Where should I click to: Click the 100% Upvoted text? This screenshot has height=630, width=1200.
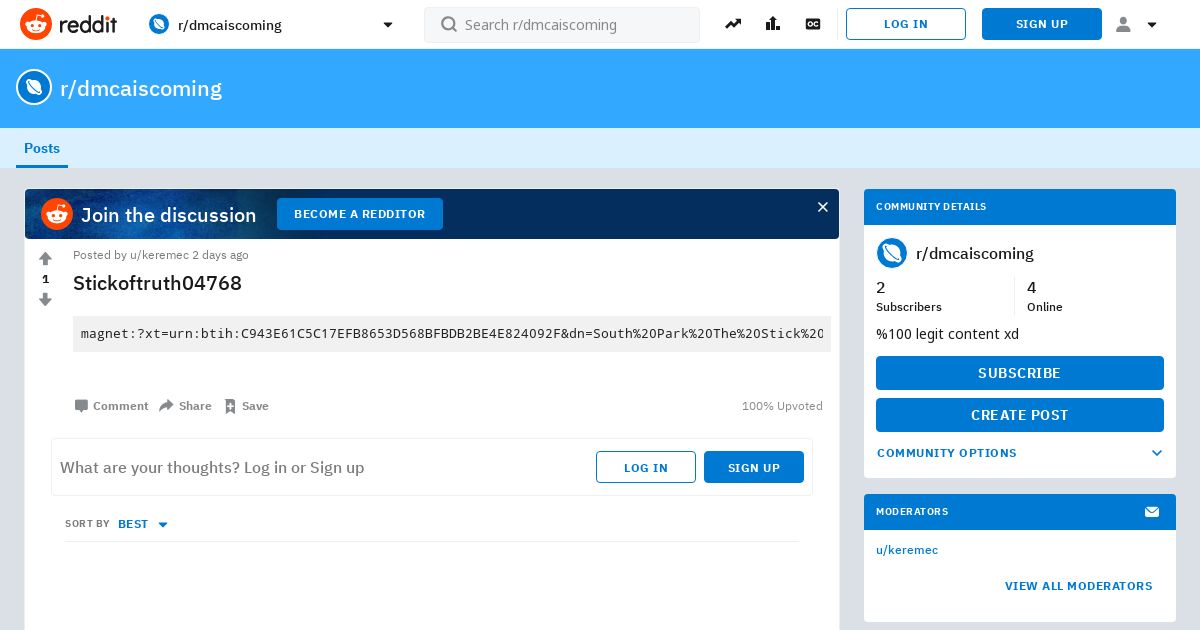782,406
